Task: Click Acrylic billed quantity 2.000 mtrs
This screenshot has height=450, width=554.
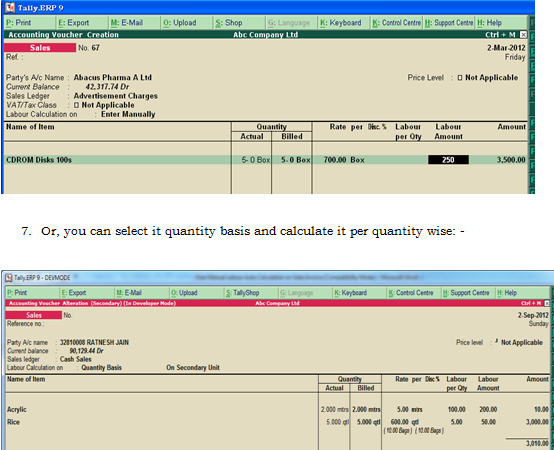Action: [366, 410]
